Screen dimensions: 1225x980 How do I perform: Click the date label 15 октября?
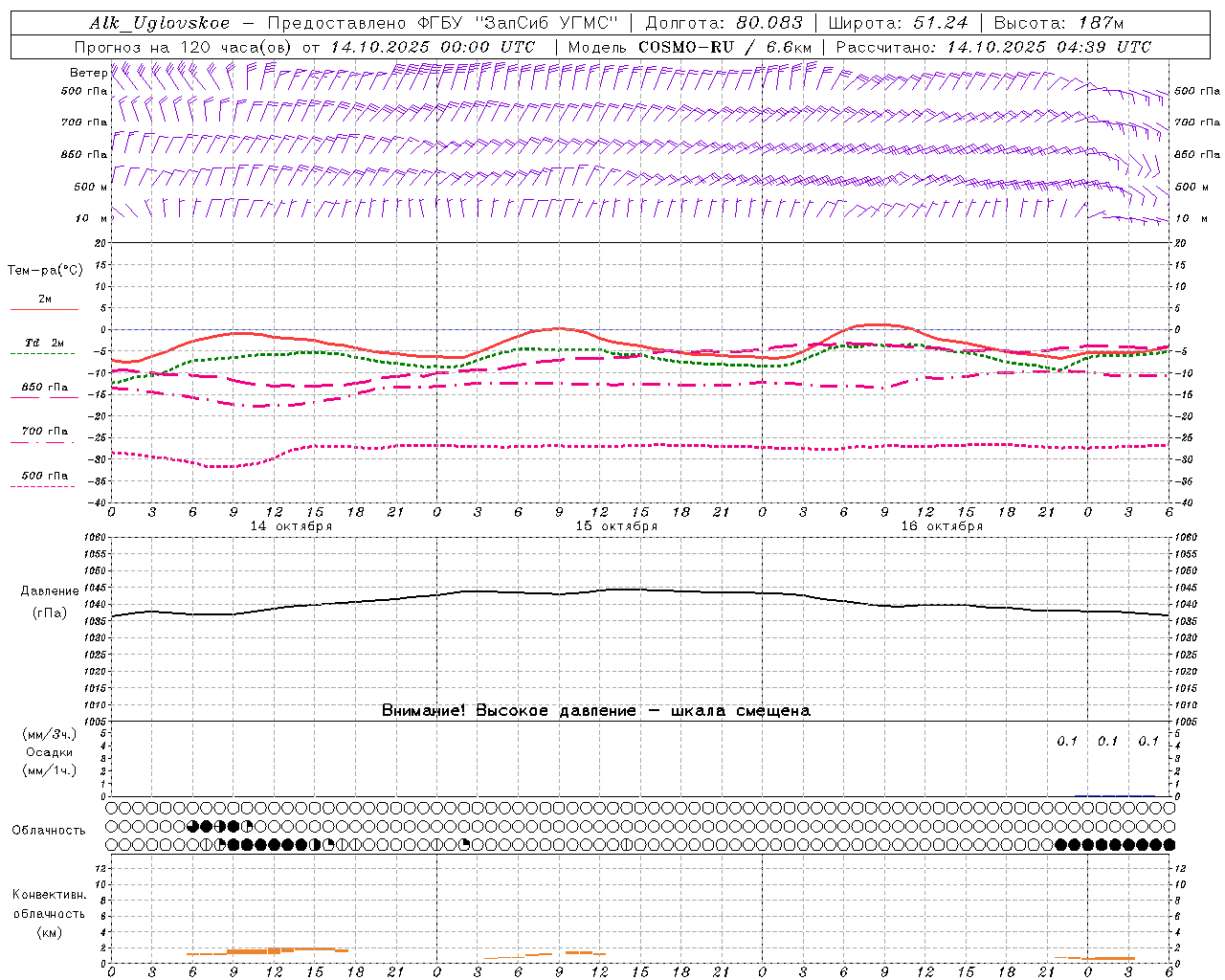617,526
